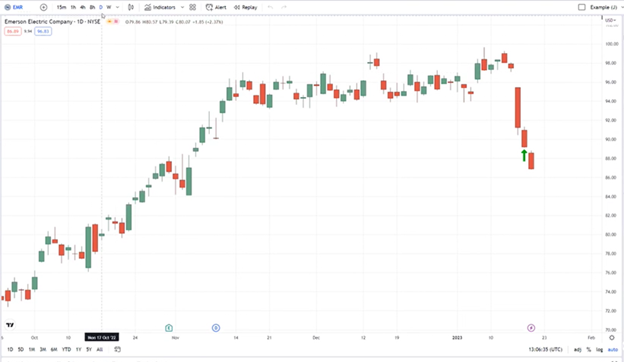Set date range to 3M
Screen dimensions: 624x362
click(x=43, y=349)
